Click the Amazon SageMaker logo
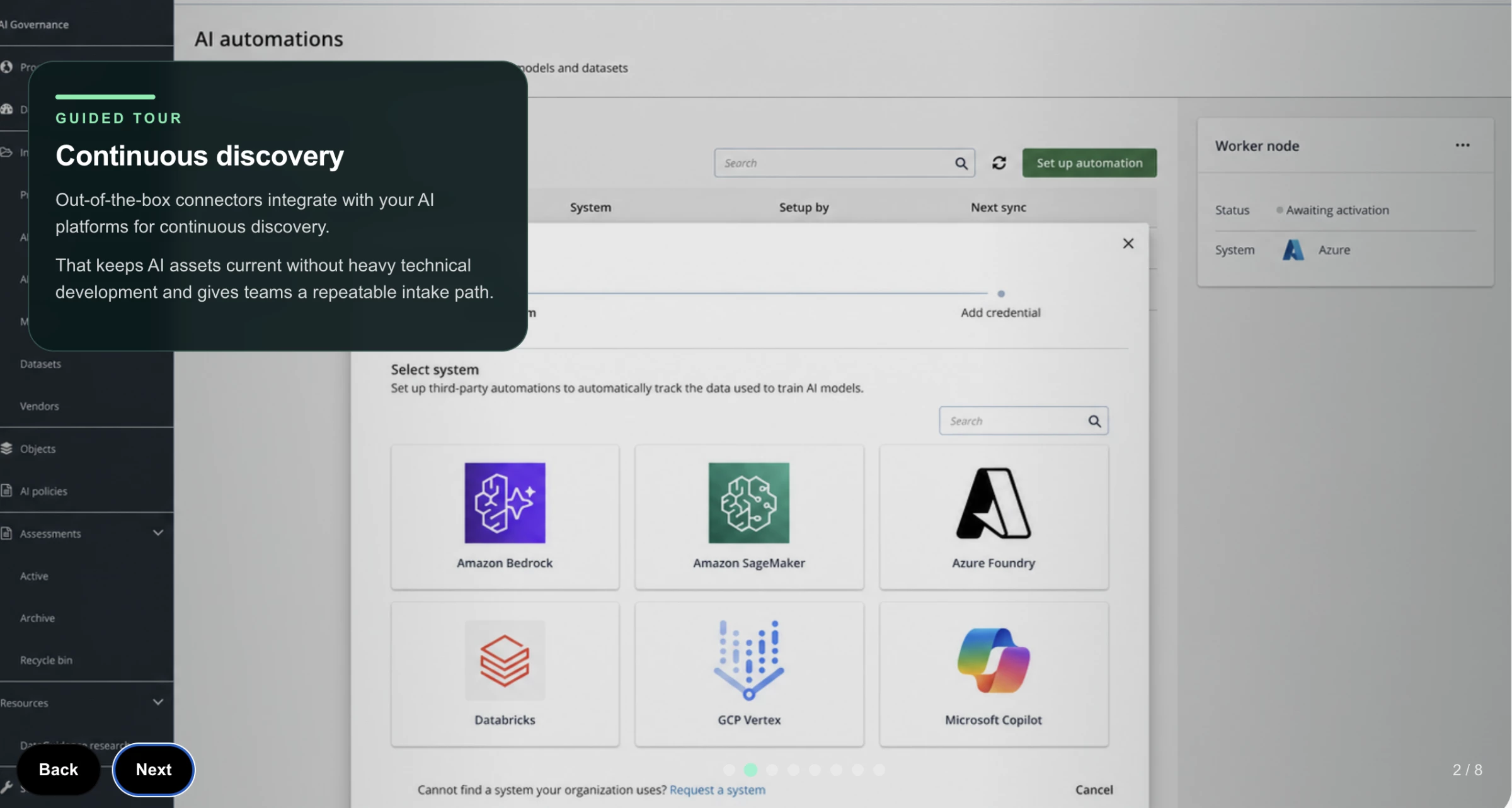The image size is (1512, 808). click(748, 503)
